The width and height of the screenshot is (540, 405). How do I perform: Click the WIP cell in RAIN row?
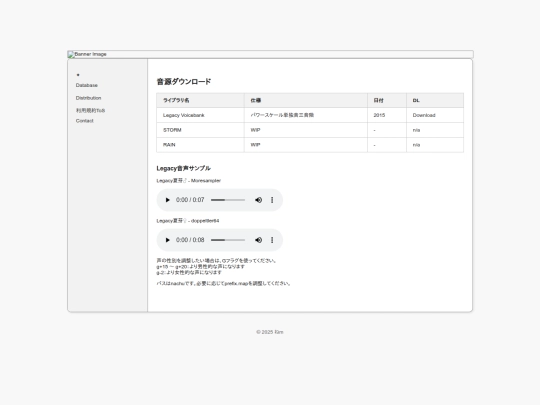306,145
